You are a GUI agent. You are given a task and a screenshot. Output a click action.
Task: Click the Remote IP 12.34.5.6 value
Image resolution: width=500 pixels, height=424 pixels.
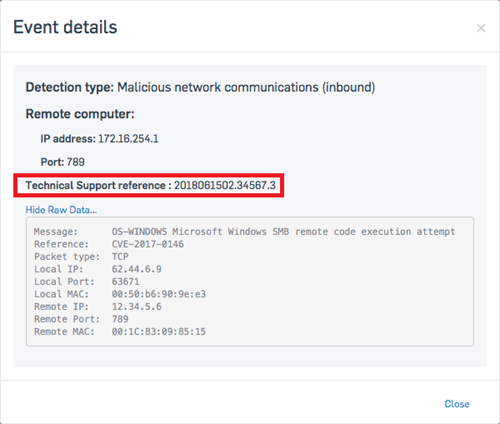(x=137, y=307)
